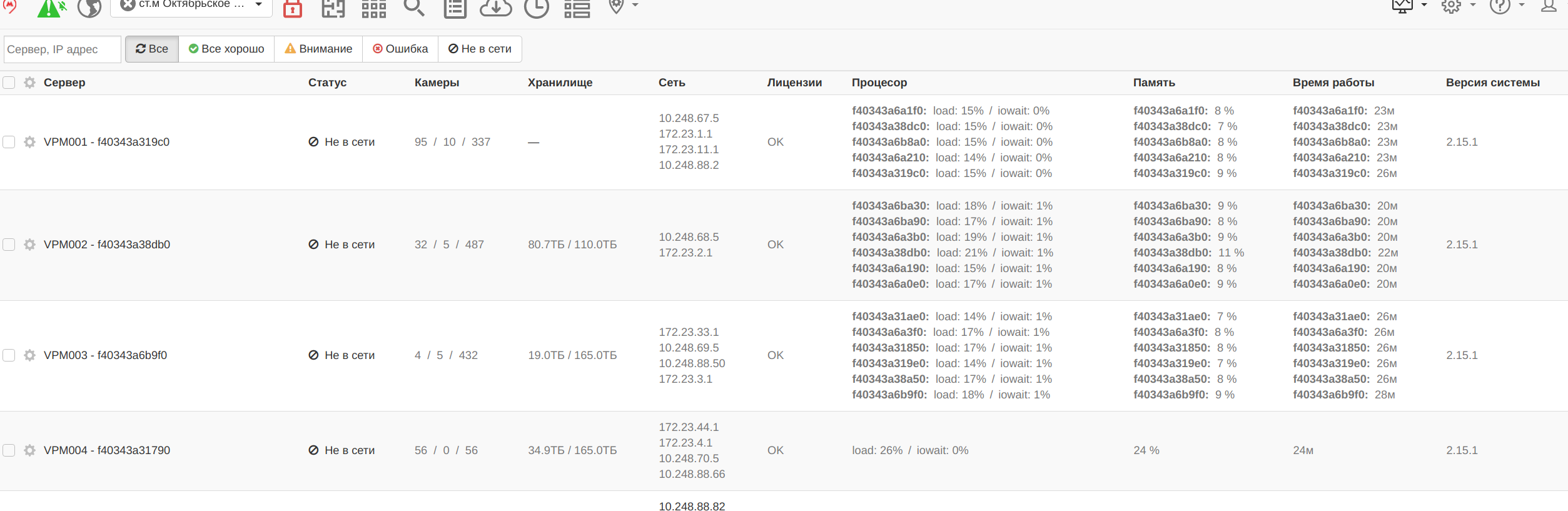This screenshot has height=511, width=1568.
Task: Sort by the 'Статус' column header
Action: coord(327,83)
